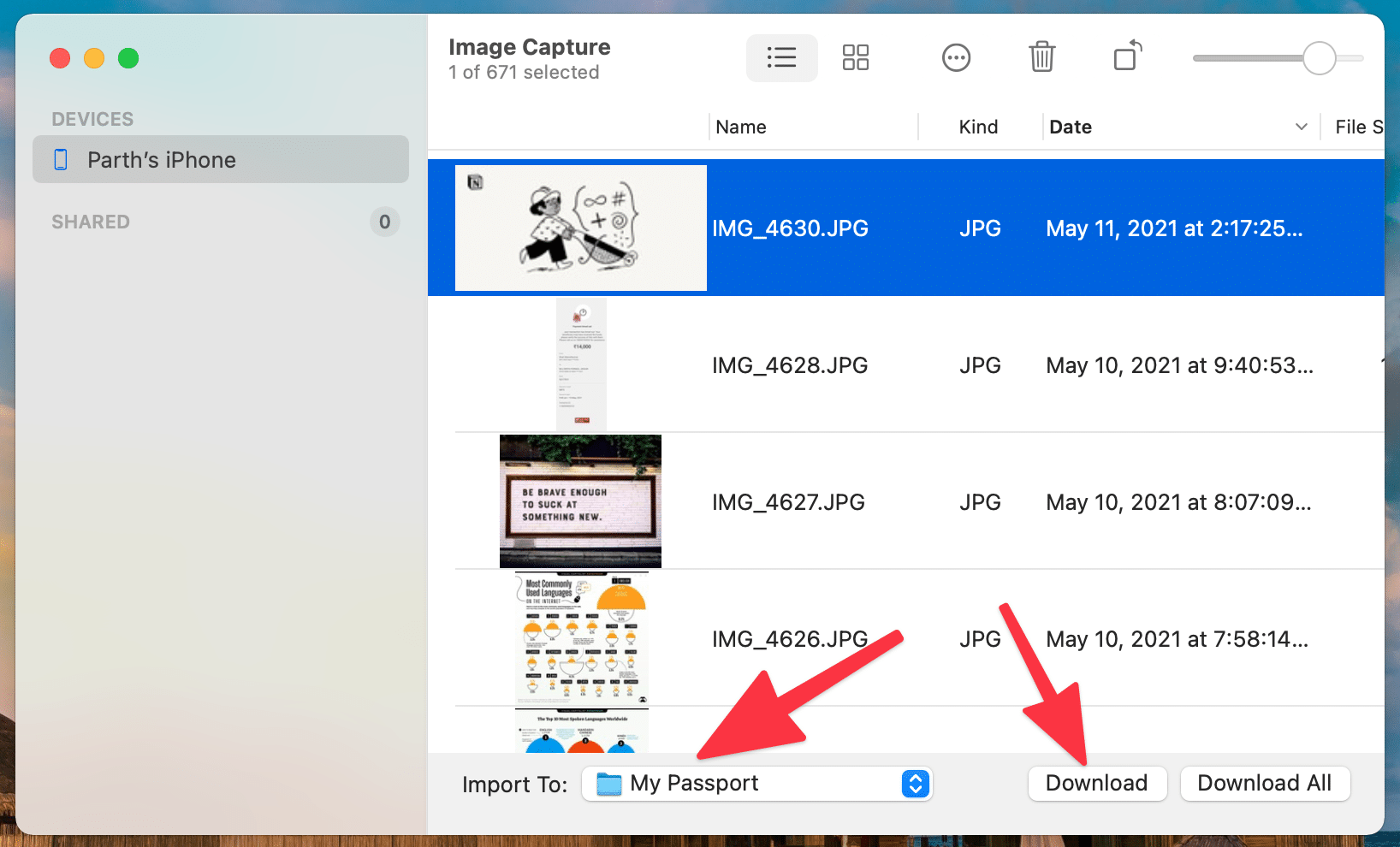This screenshot has height=847, width=1400.
Task: Click the iPhone device icon in sidebar
Action: pyautogui.click(x=61, y=160)
